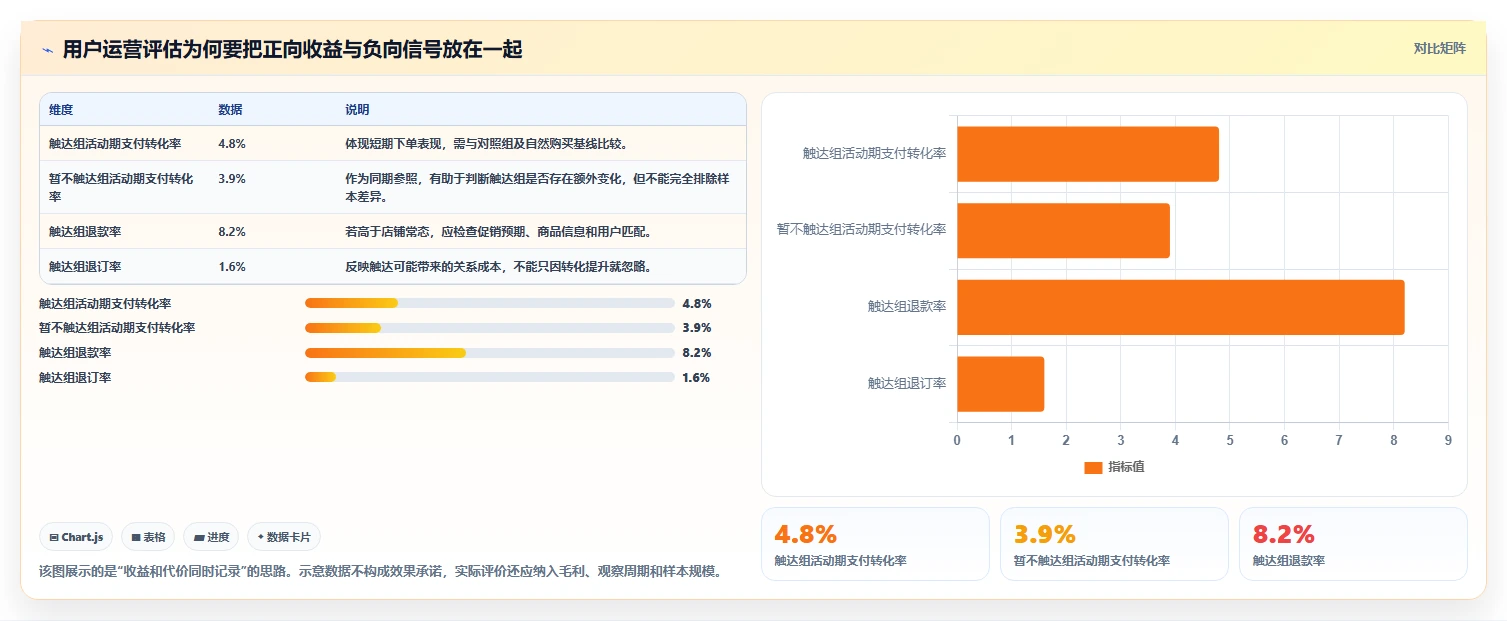Click progress bar for 触达组活动期支付转化率
The image size is (1507, 621).
pyautogui.click(x=490, y=304)
